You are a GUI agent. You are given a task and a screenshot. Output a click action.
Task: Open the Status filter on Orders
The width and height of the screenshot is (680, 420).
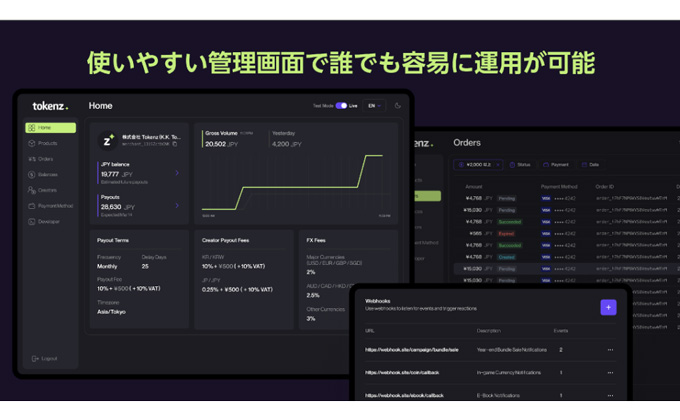coord(520,165)
